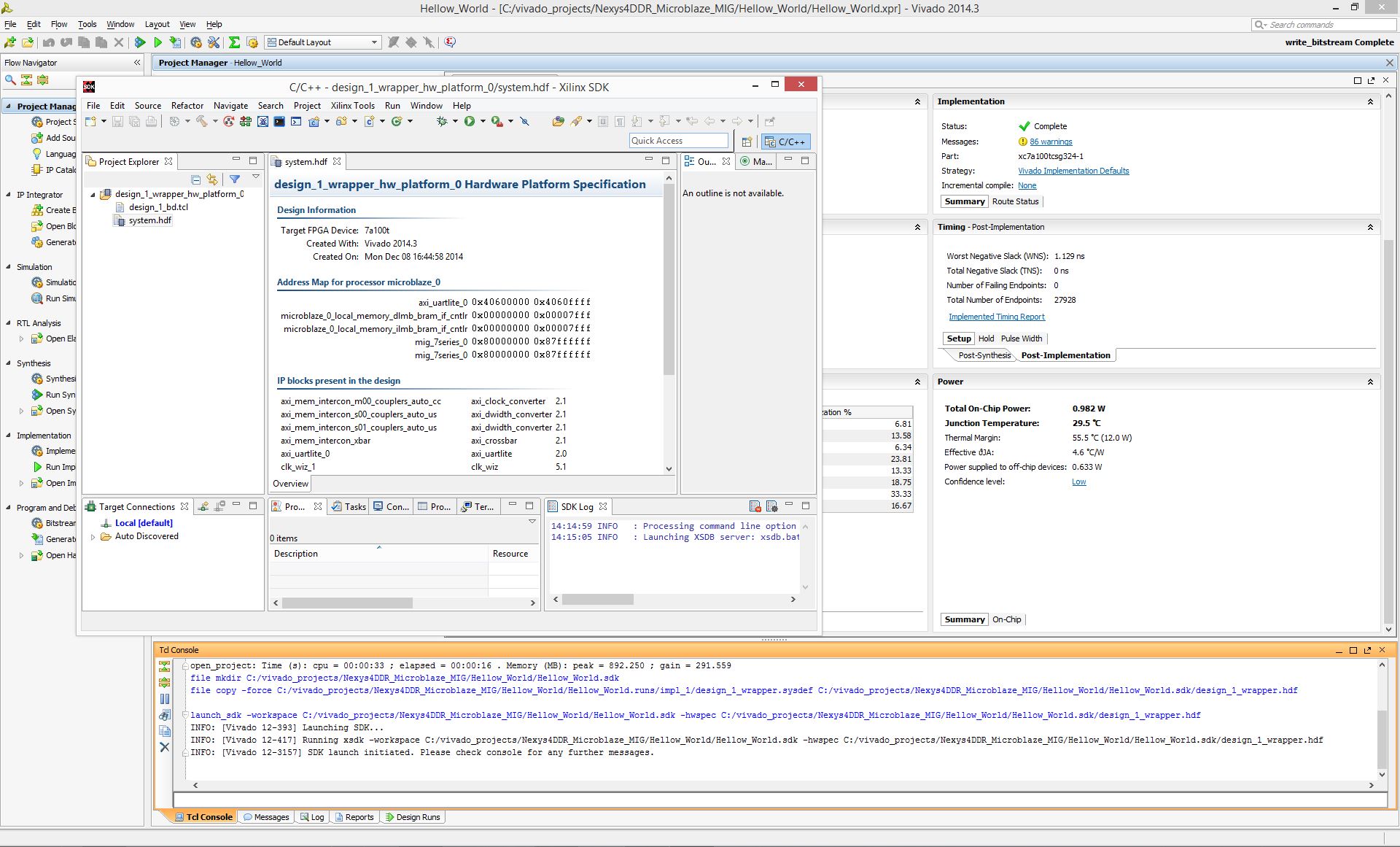This screenshot has width=1400, height=847.
Task: Switch to Tasks tab in SDK
Action: point(349,506)
